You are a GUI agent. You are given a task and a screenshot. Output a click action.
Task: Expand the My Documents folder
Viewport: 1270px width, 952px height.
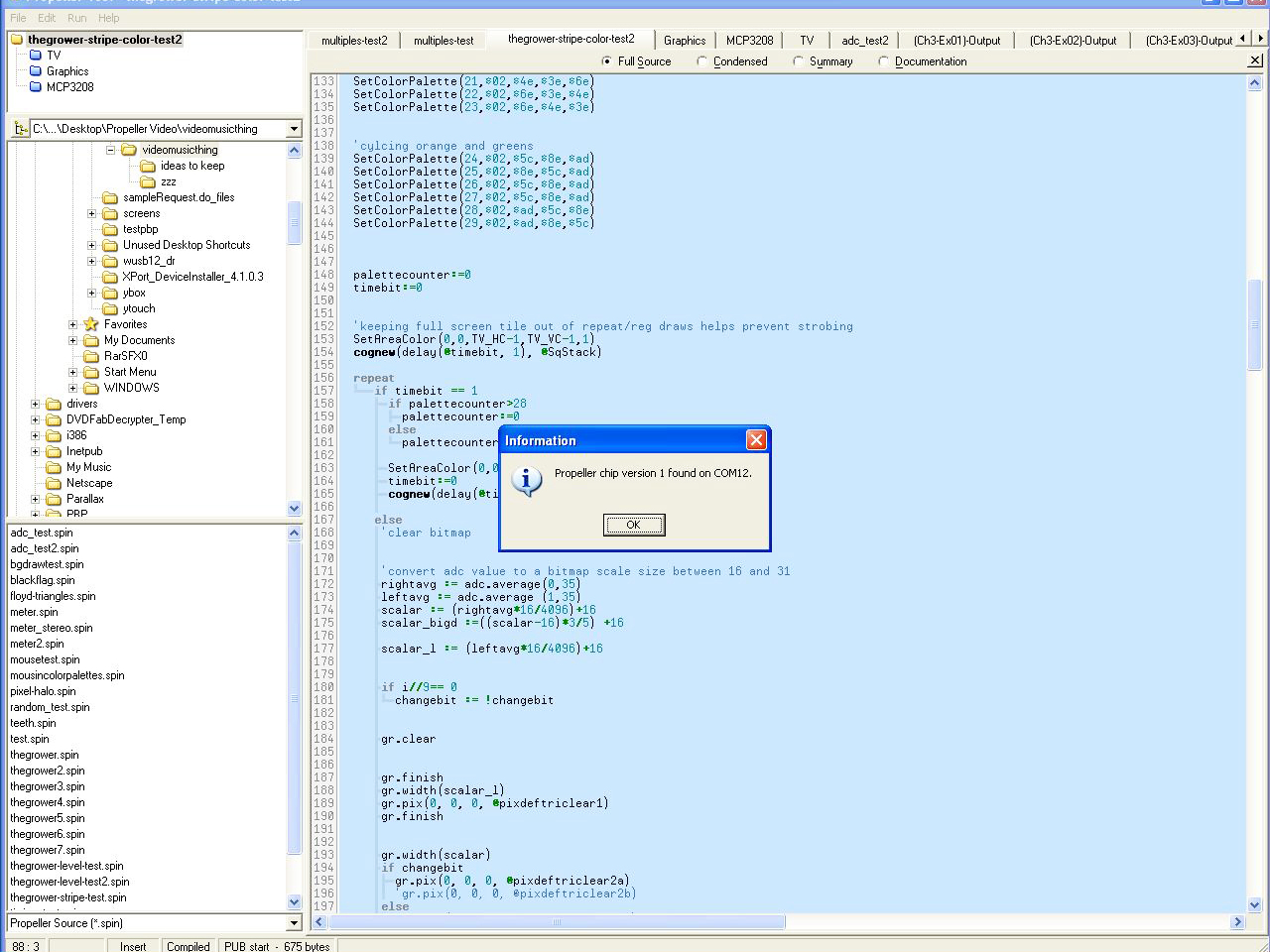coord(72,340)
